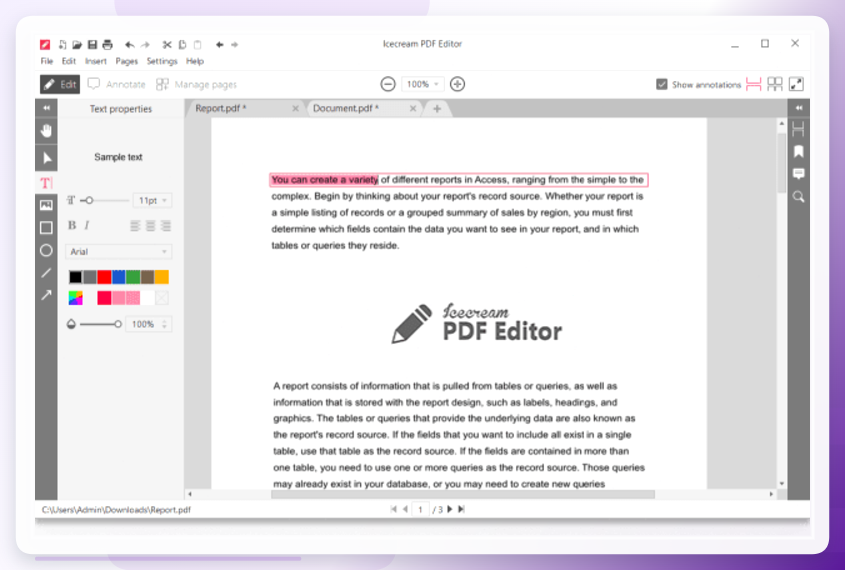The image size is (845, 570).
Task: Open the Settings menu
Action: click(x=162, y=61)
